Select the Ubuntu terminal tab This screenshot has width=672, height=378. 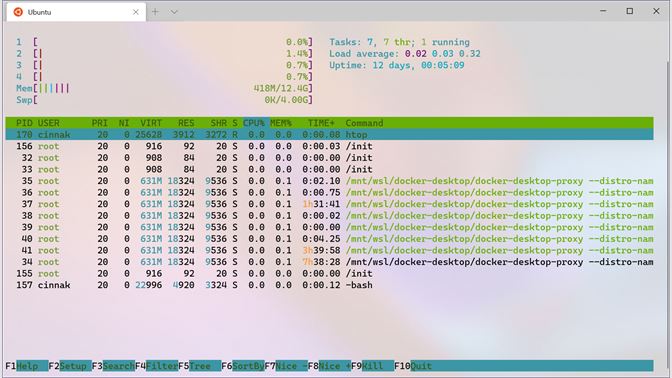click(76, 12)
